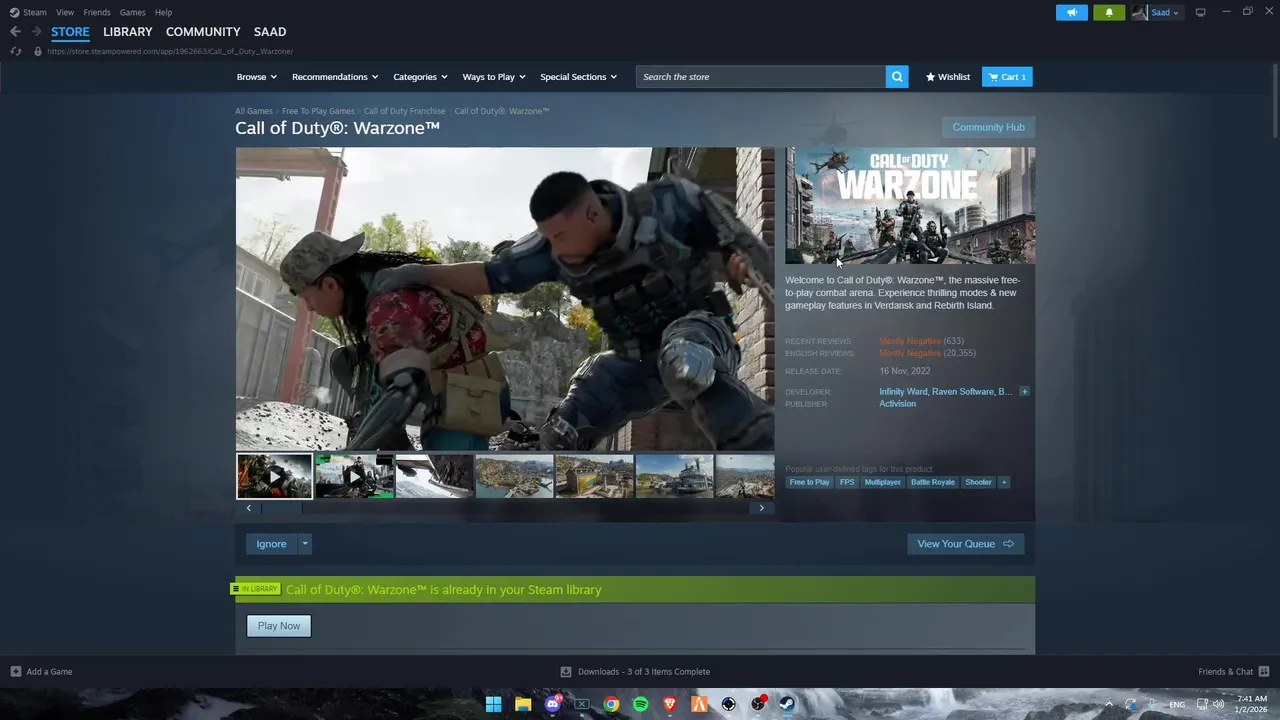Select the Shooter tag

pos(978,482)
